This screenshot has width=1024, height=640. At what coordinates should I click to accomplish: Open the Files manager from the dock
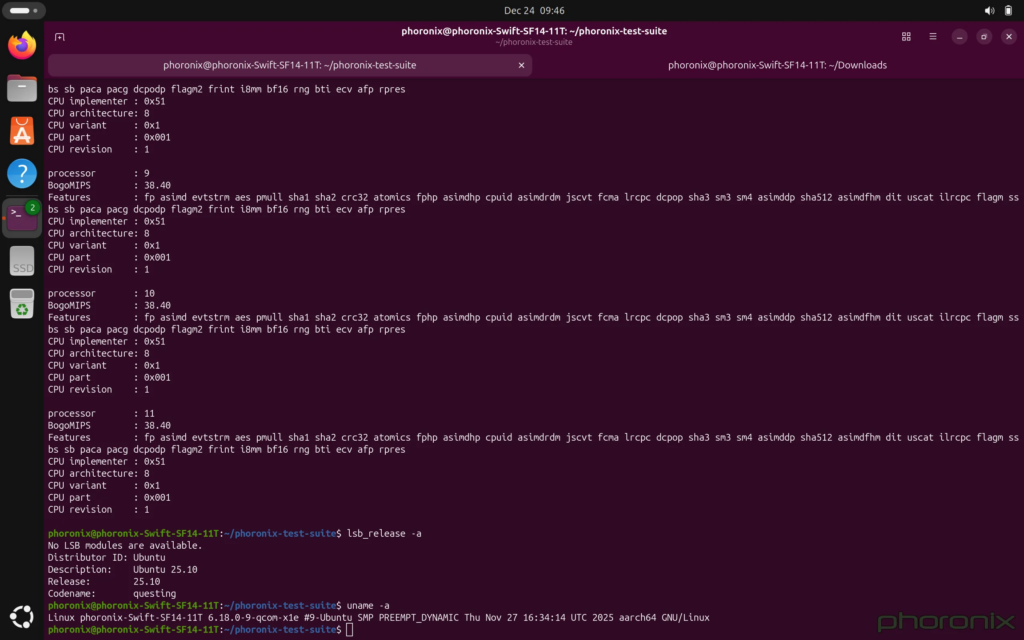pyautogui.click(x=22, y=88)
